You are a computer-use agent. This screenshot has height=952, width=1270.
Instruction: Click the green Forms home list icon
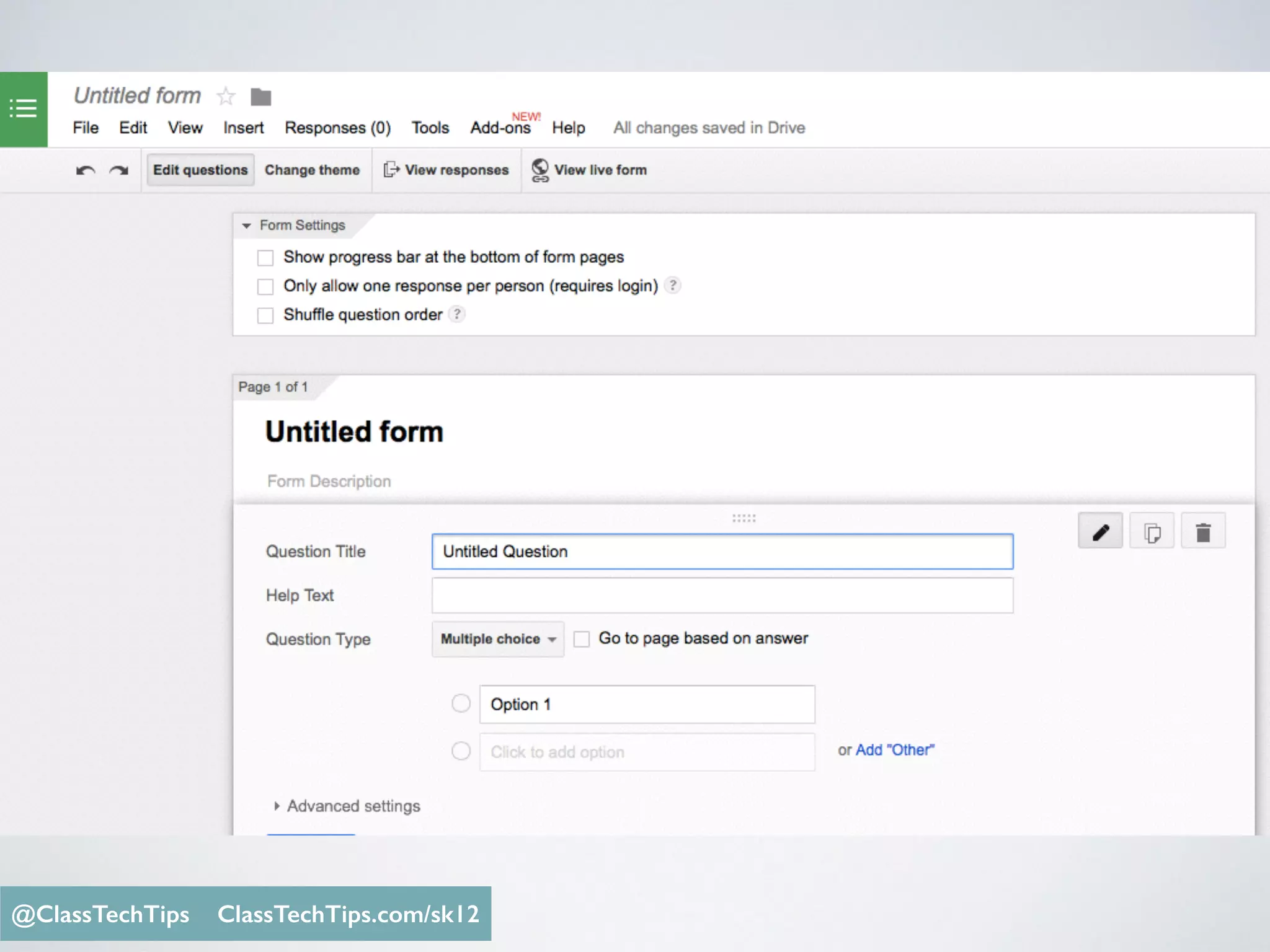click(x=24, y=109)
